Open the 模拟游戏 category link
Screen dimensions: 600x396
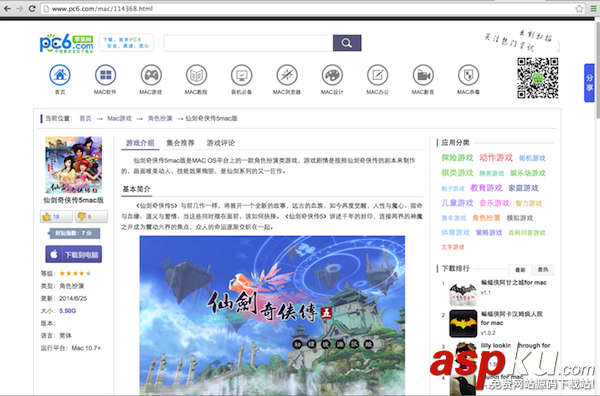(x=520, y=218)
